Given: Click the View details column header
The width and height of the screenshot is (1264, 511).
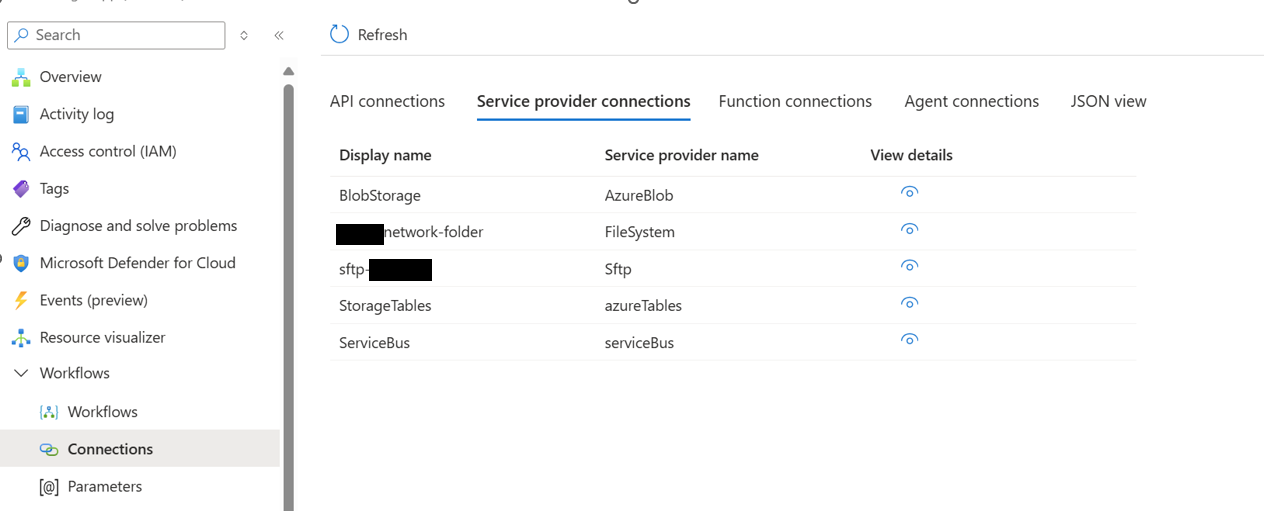Looking at the screenshot, I should tap(911, 155).
